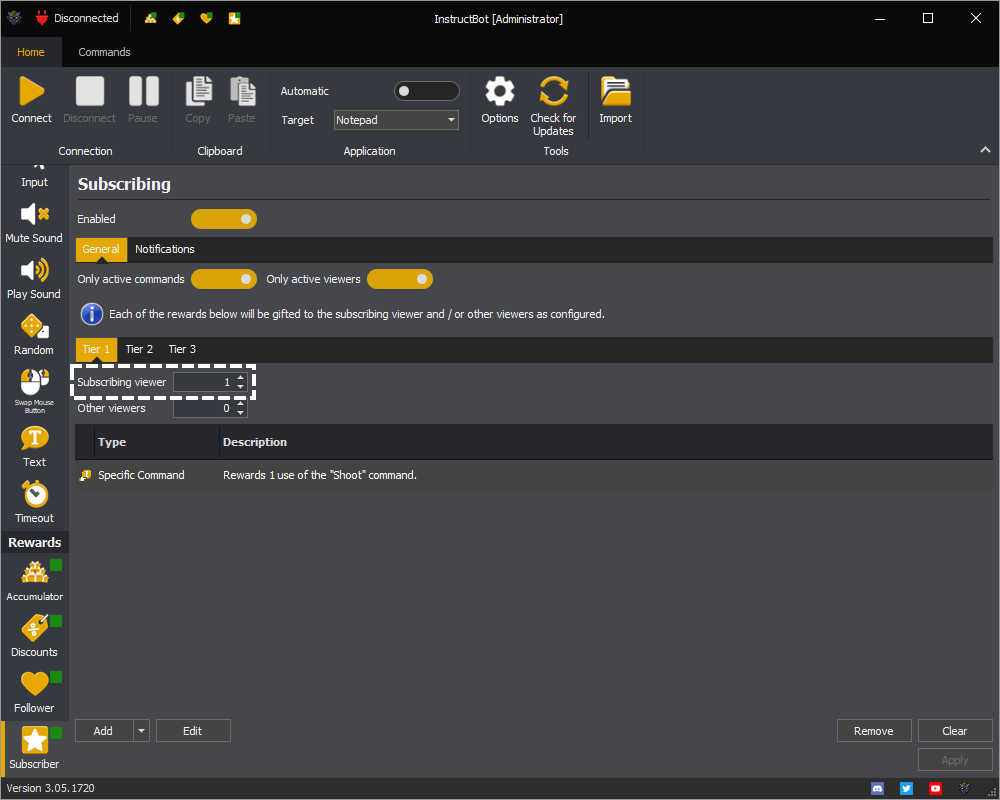
Task: Select the Play Sound command
Action: coord(34,279)
